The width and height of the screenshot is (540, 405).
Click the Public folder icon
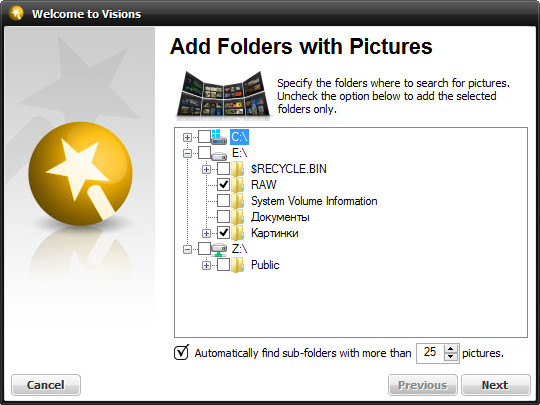tap(238, 265)
